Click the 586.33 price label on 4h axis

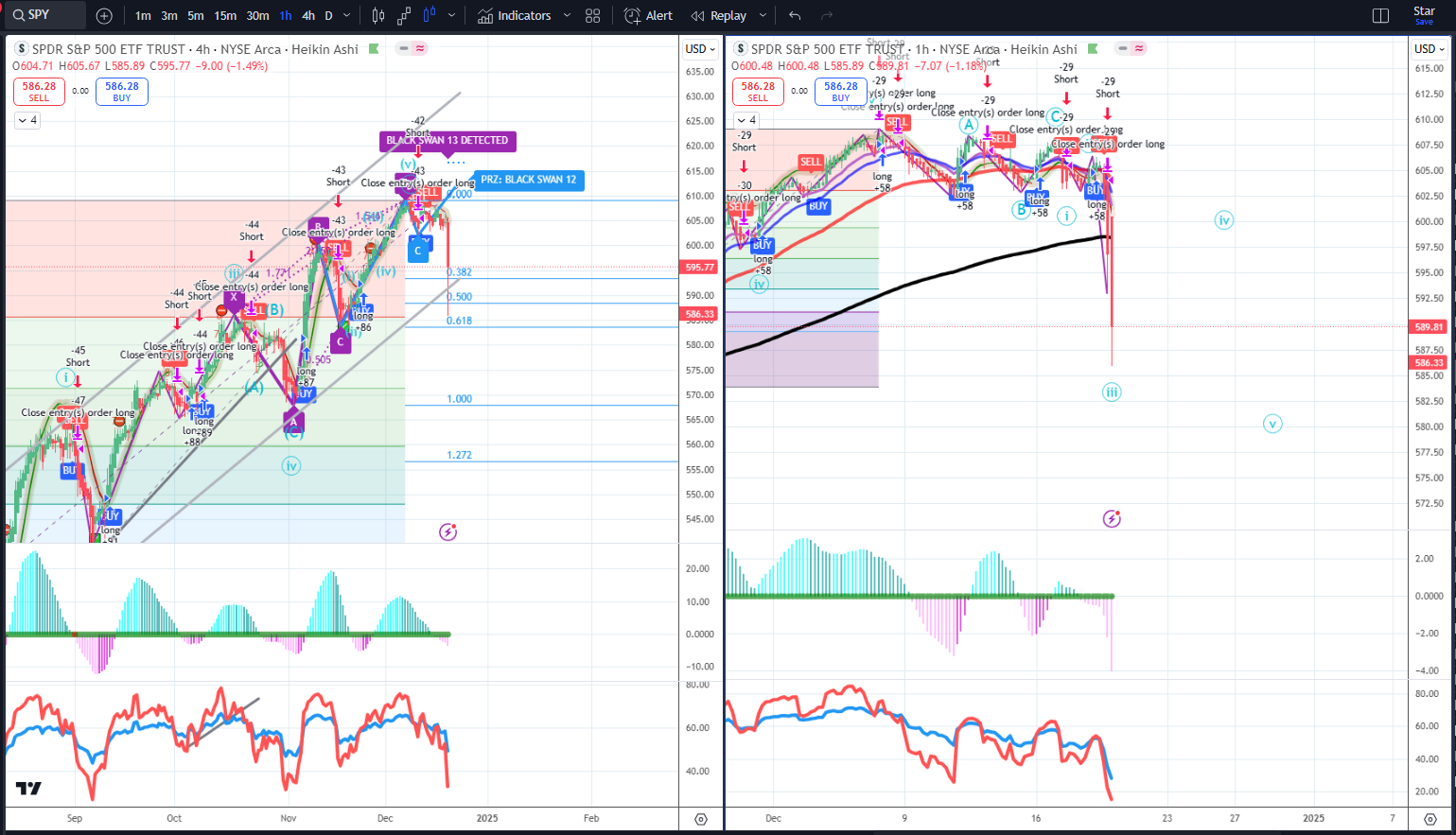pos(700,314)
